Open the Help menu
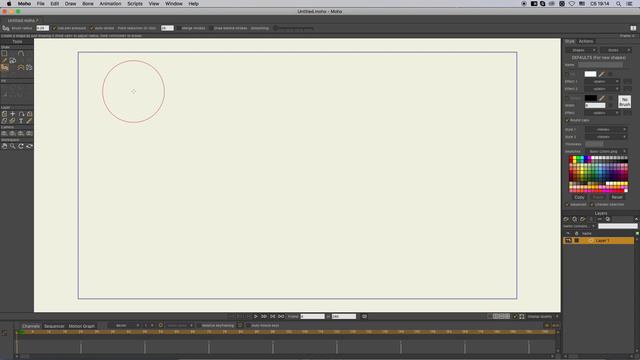The width and height of the screenshot is (640, 360). tap(193, 4)
